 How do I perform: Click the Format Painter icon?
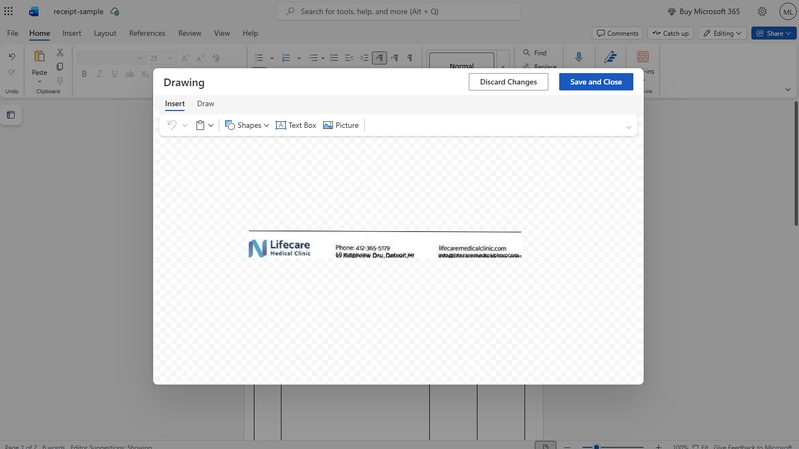coord(60,81)
